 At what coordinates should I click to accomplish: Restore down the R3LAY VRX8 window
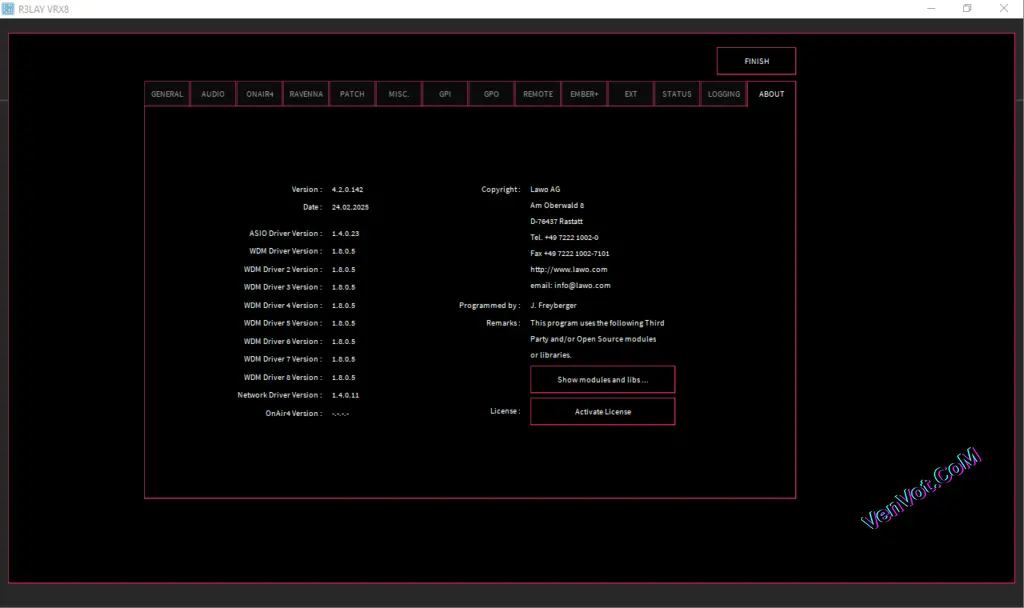pyautogui.click(x=967, y=8)
